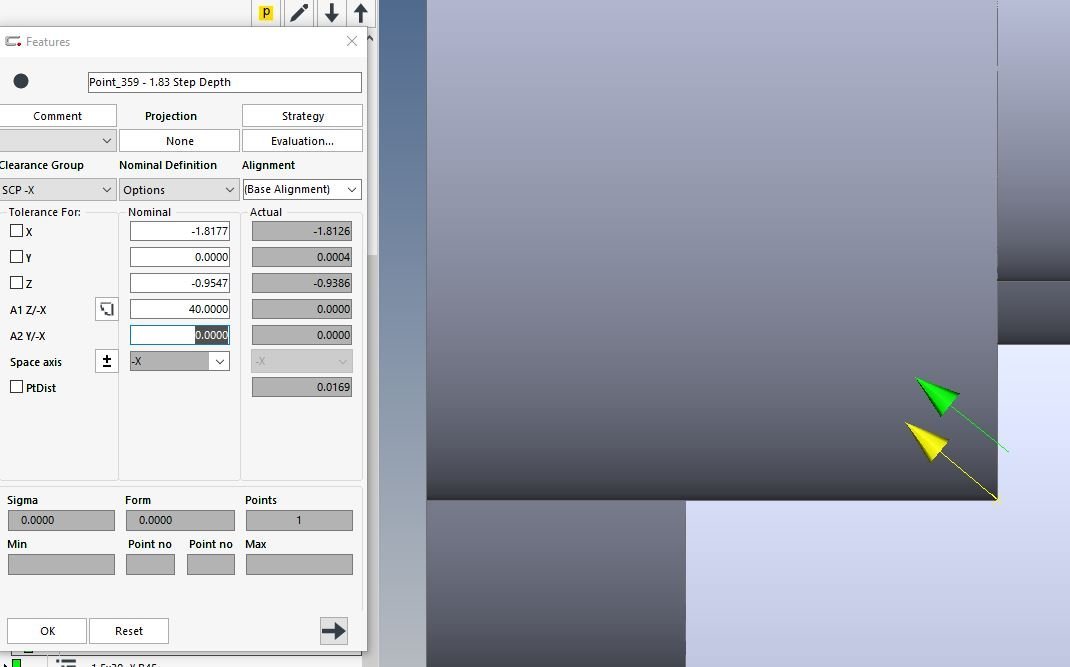Open the Comment dropdown
Image resolution: width=1070 pixels, height=667 pixels.
tap(57, 141)
